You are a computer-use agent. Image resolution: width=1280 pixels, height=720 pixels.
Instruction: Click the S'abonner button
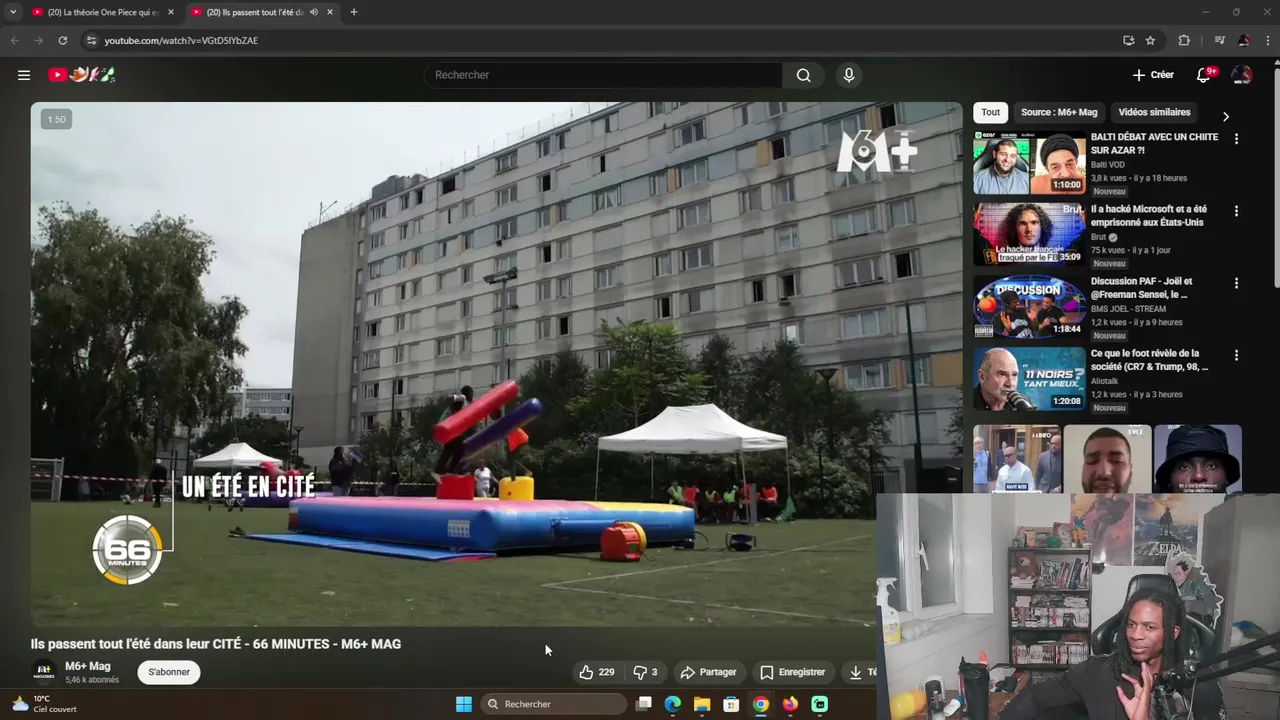[169, 672]
